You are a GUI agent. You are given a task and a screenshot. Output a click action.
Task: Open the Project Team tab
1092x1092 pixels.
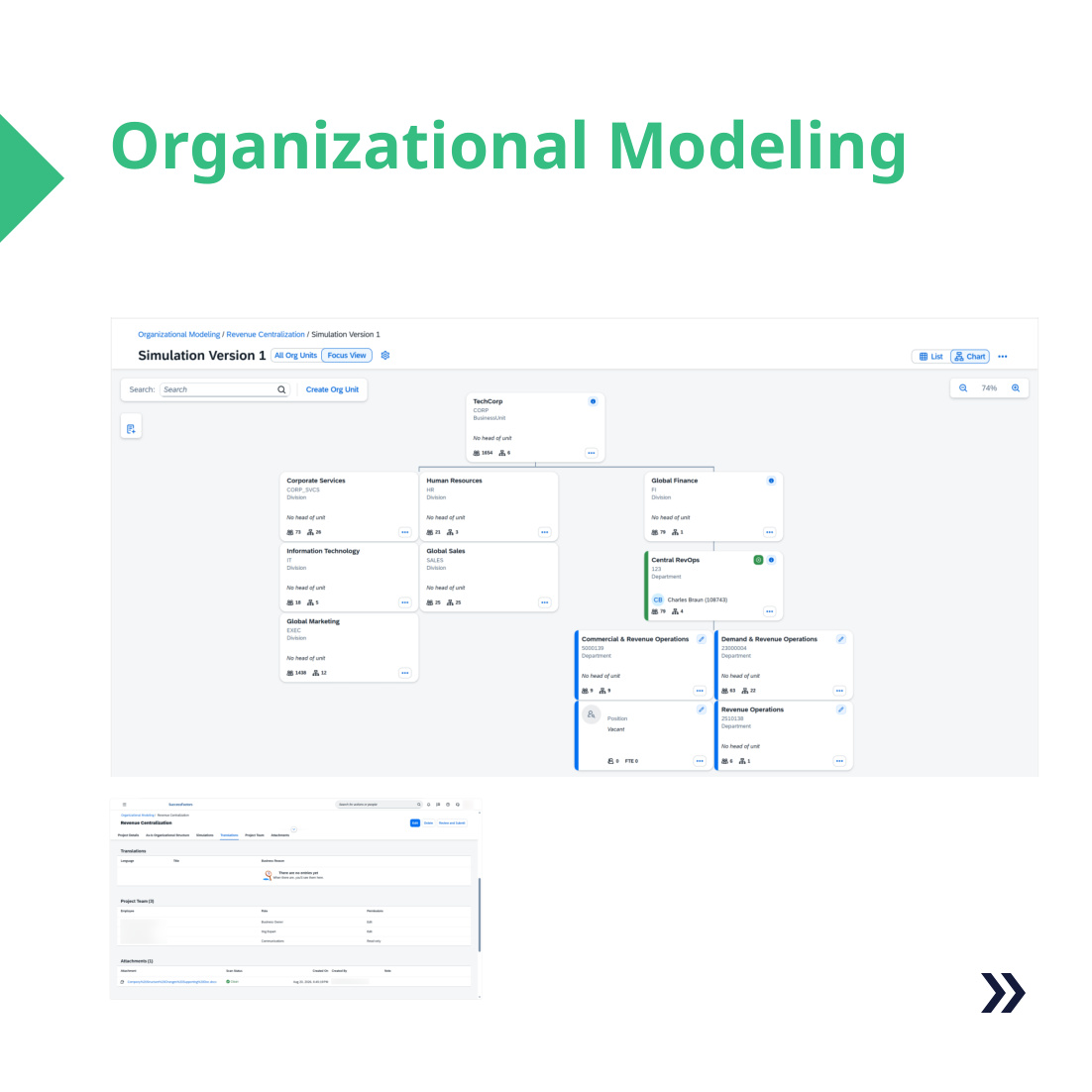tap(255, 835)
